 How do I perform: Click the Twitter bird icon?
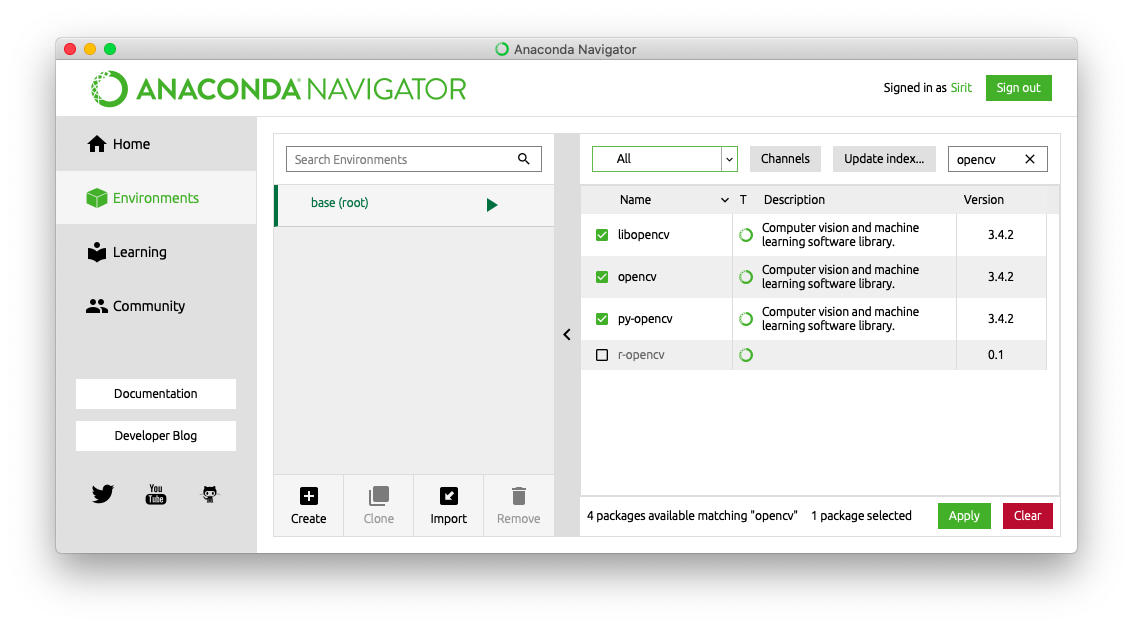(103, 494)
